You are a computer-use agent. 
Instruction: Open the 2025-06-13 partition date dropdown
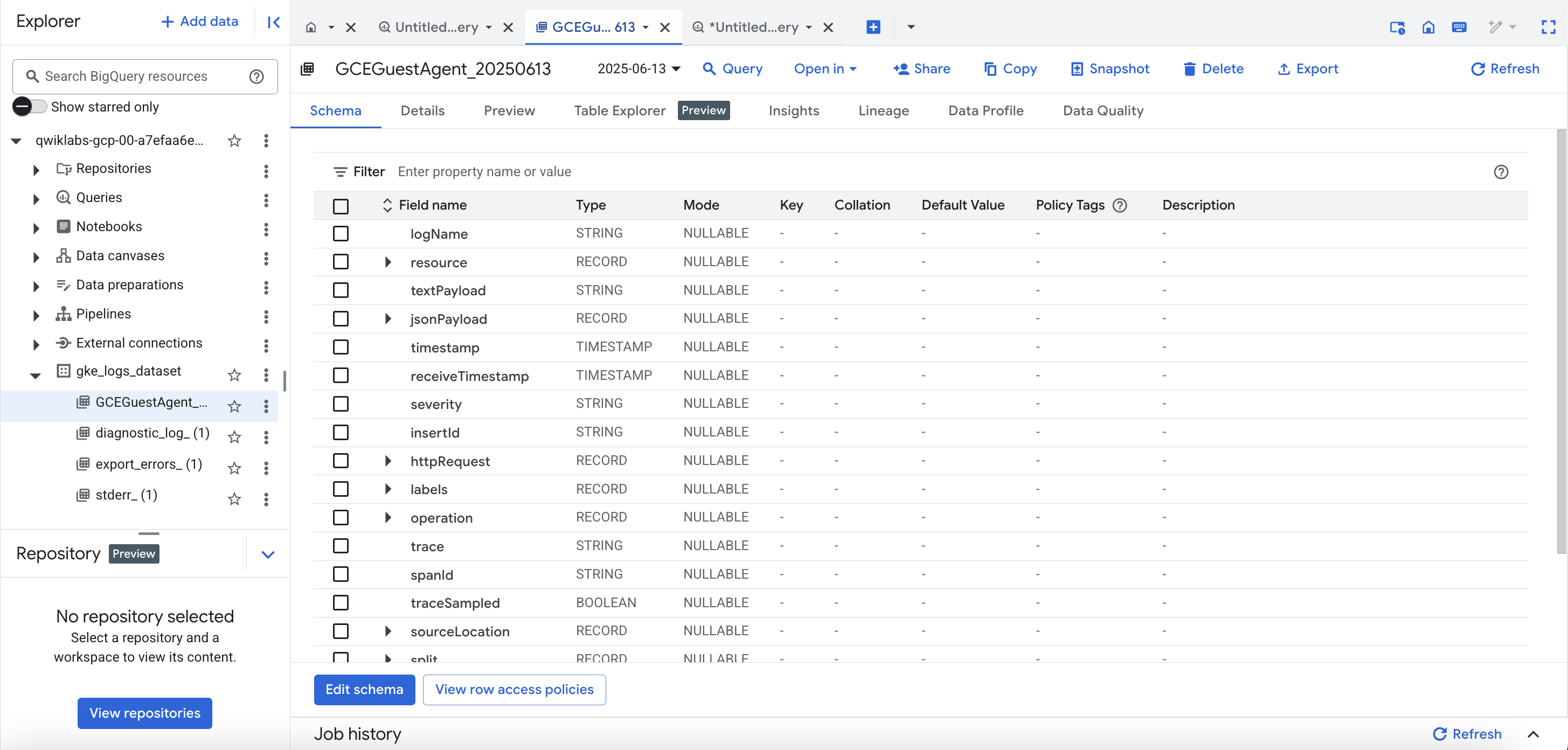click(x=639, y=69)
